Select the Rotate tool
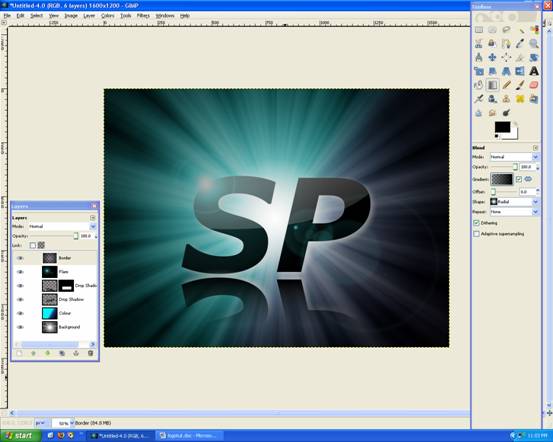 534,57
